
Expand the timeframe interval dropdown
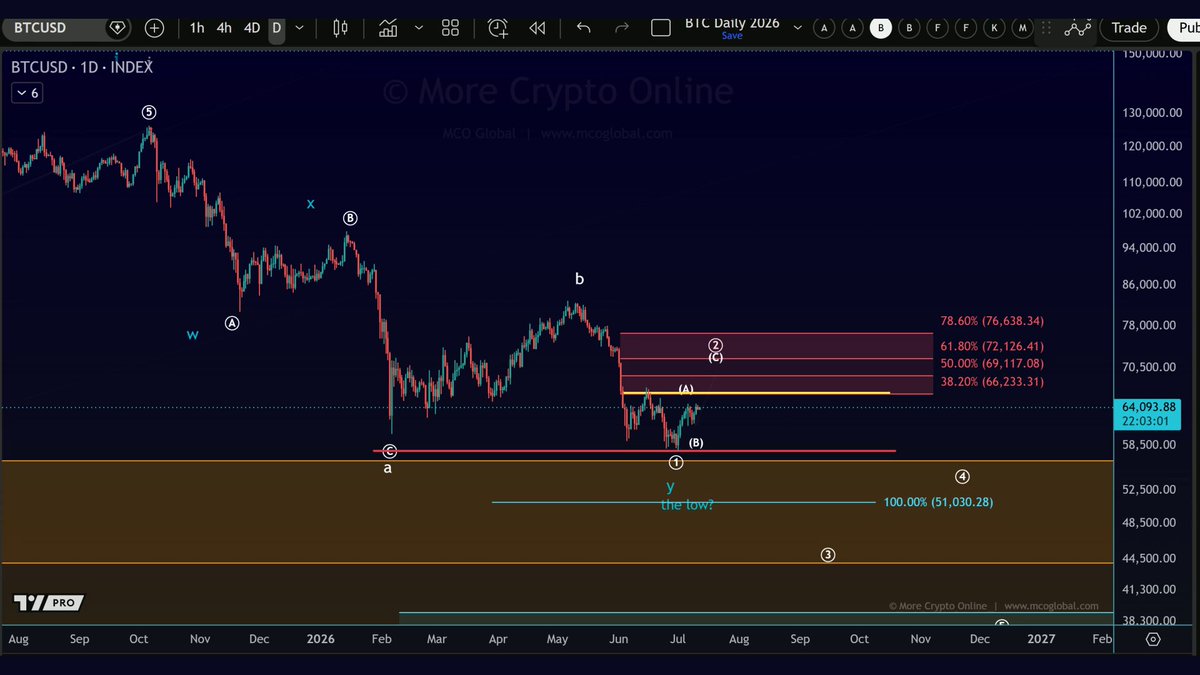299,28
